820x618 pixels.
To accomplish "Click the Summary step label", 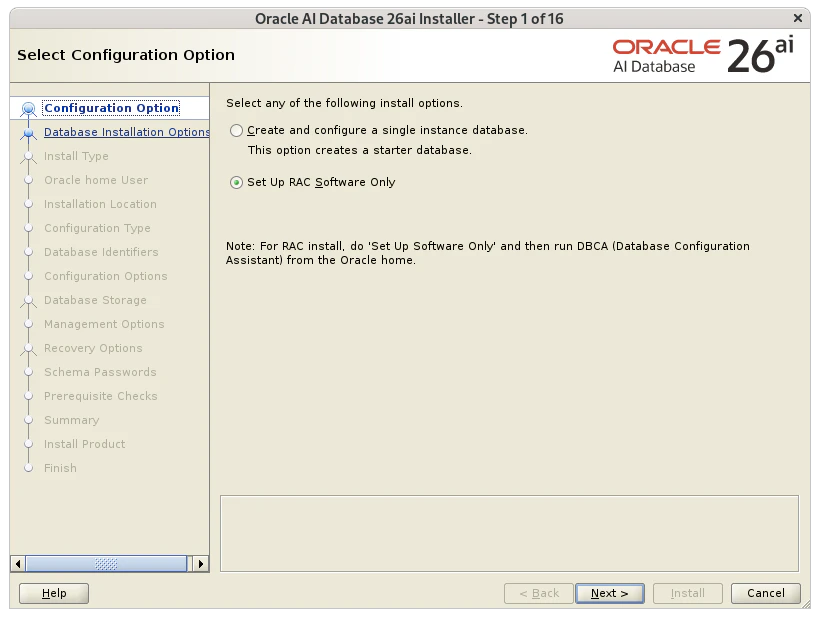I will tap(72, 420).
